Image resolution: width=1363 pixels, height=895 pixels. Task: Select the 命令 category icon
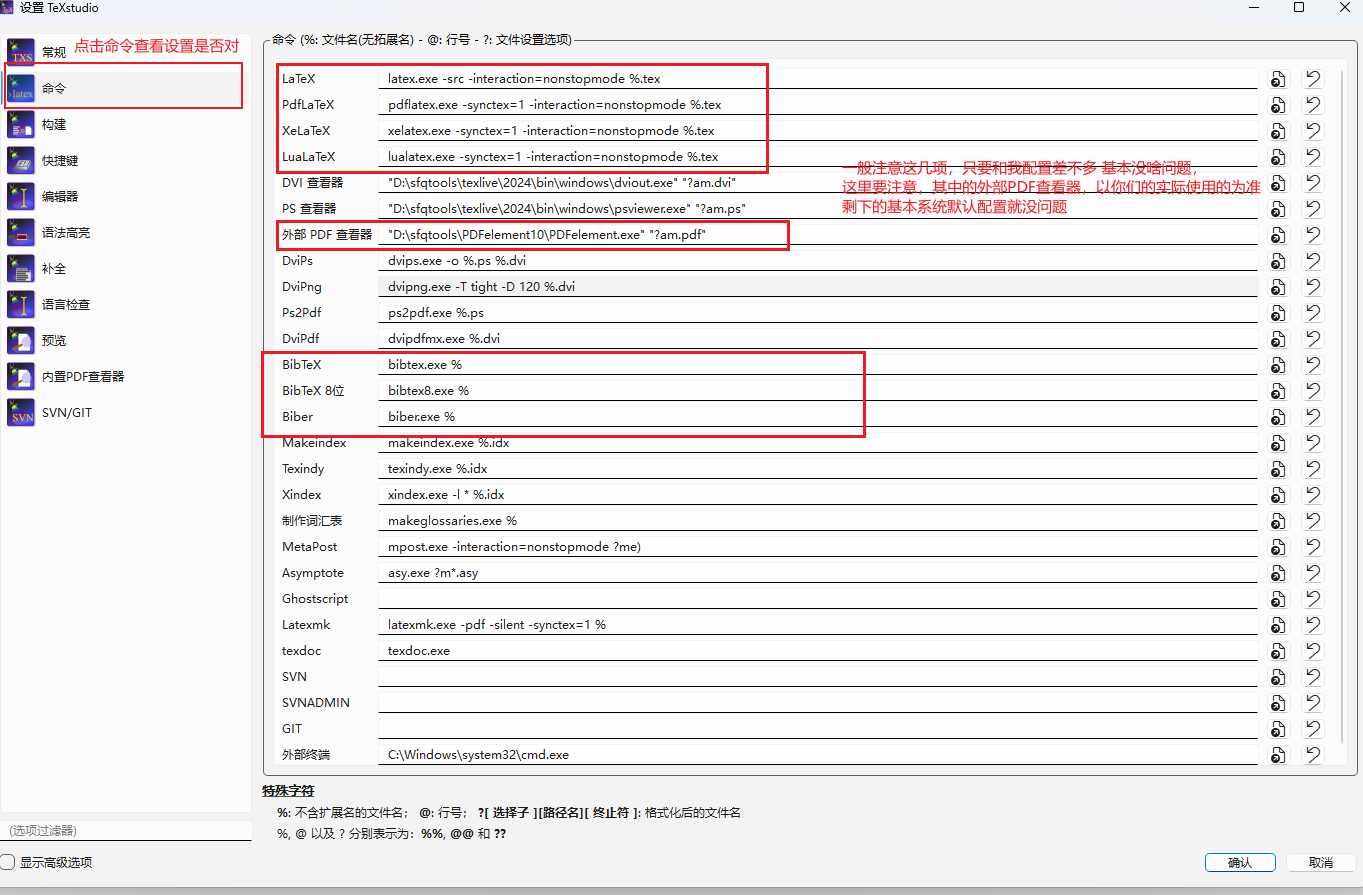point(21,88)
